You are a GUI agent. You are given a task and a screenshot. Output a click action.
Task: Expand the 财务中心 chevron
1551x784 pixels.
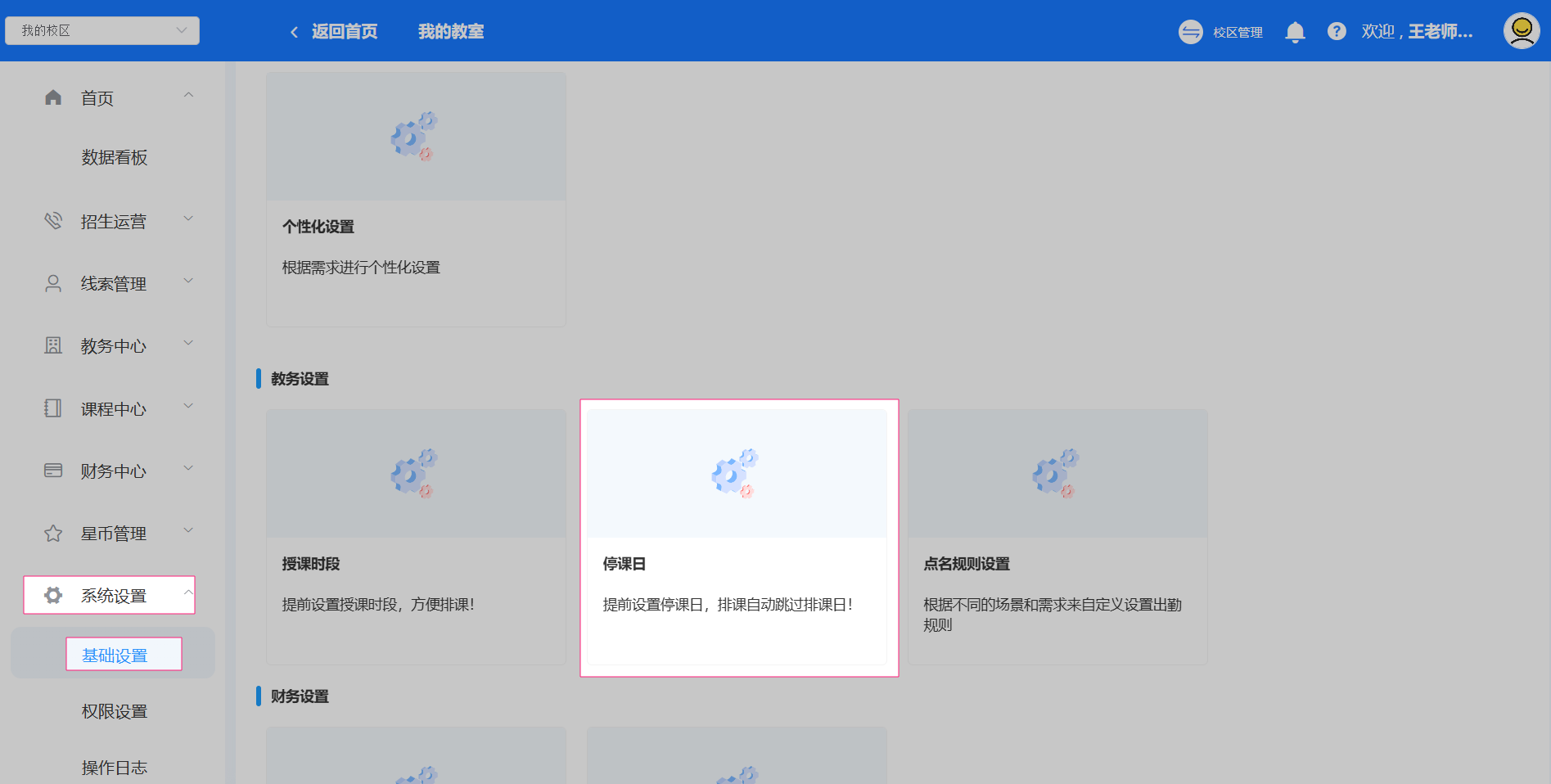[x=188, y=468]
